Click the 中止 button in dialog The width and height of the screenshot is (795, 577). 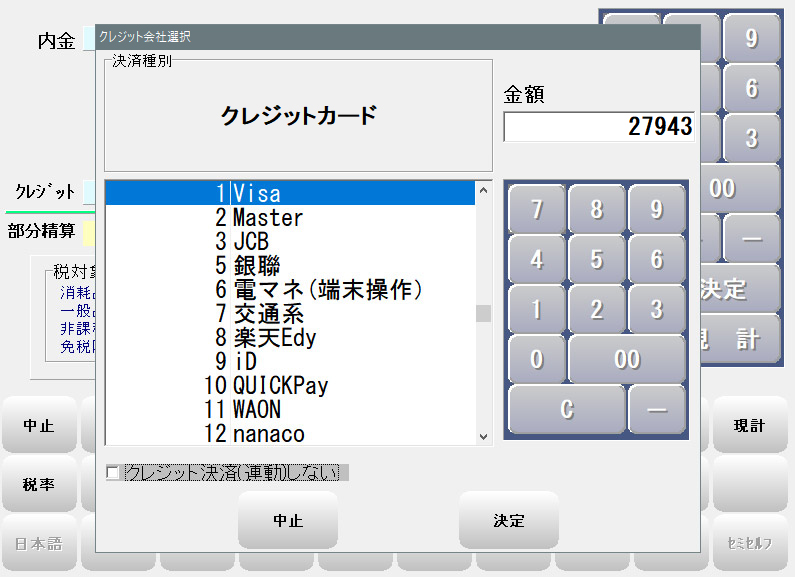coord(288,521)
